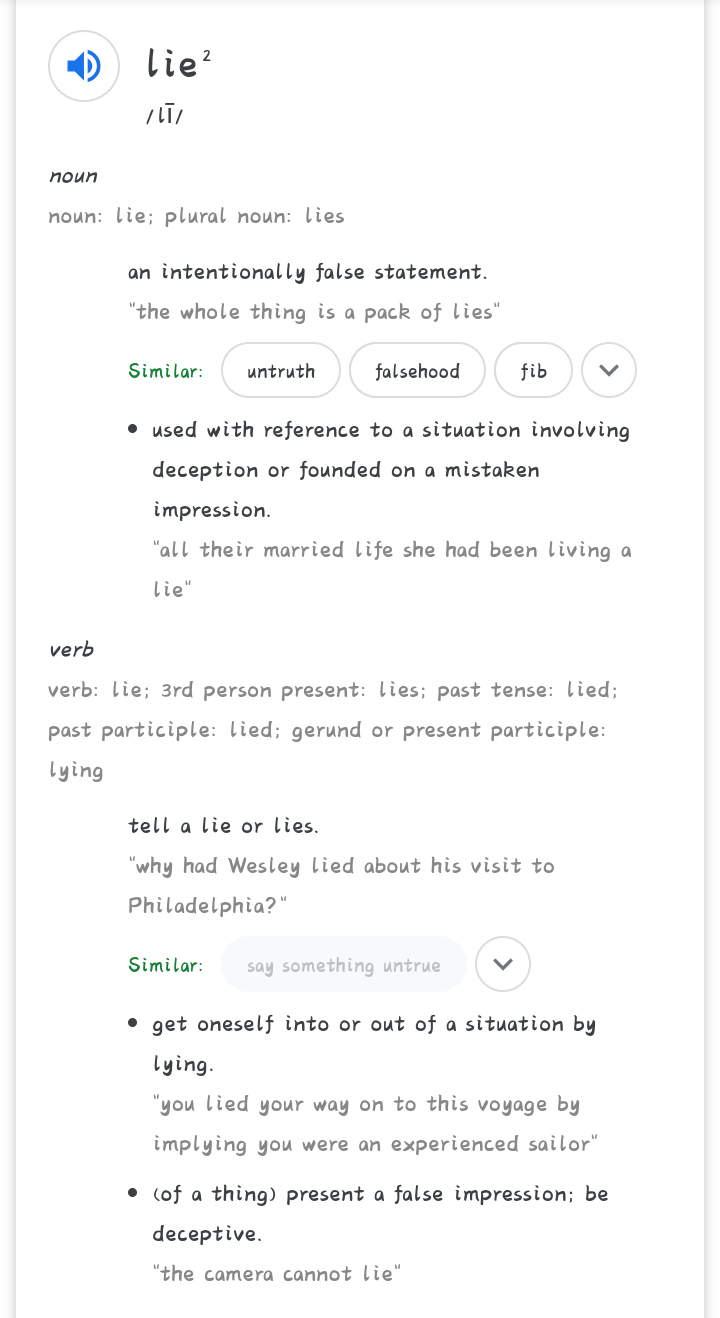Click the 'plural noun: lies' inflection line

click(255, 216)
